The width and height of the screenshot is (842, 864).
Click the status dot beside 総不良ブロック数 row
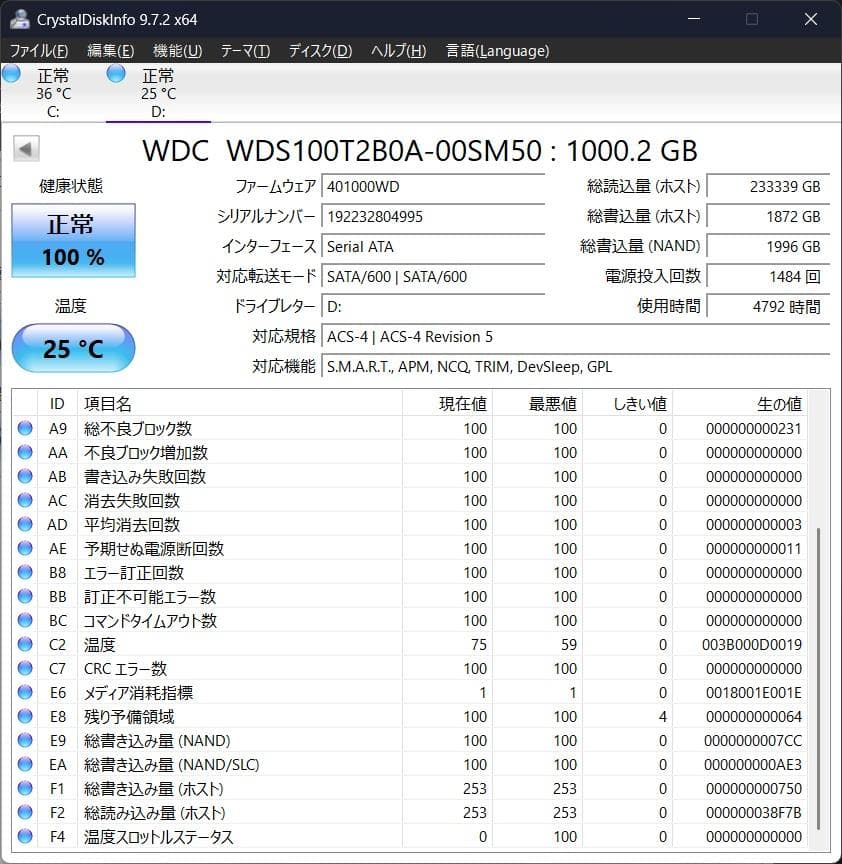click(x=25, y=429)
